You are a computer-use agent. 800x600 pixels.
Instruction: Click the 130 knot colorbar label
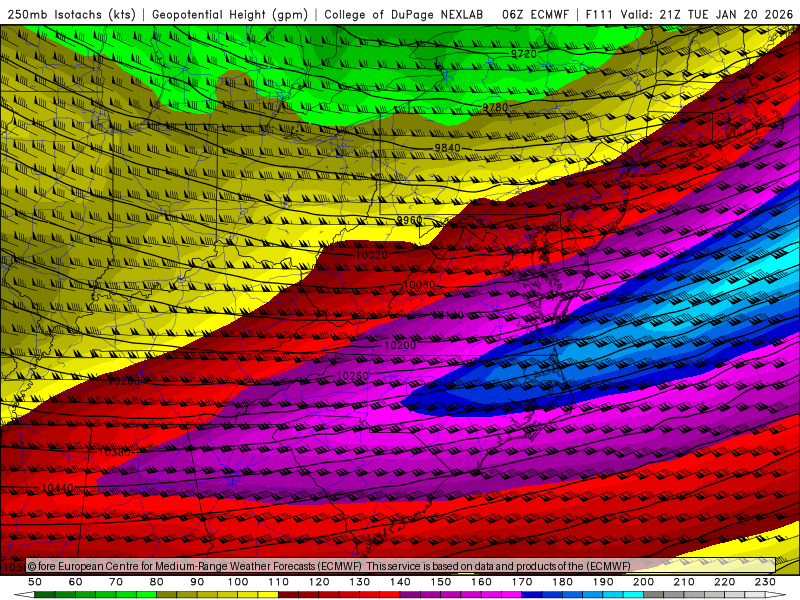pos(360,582)
